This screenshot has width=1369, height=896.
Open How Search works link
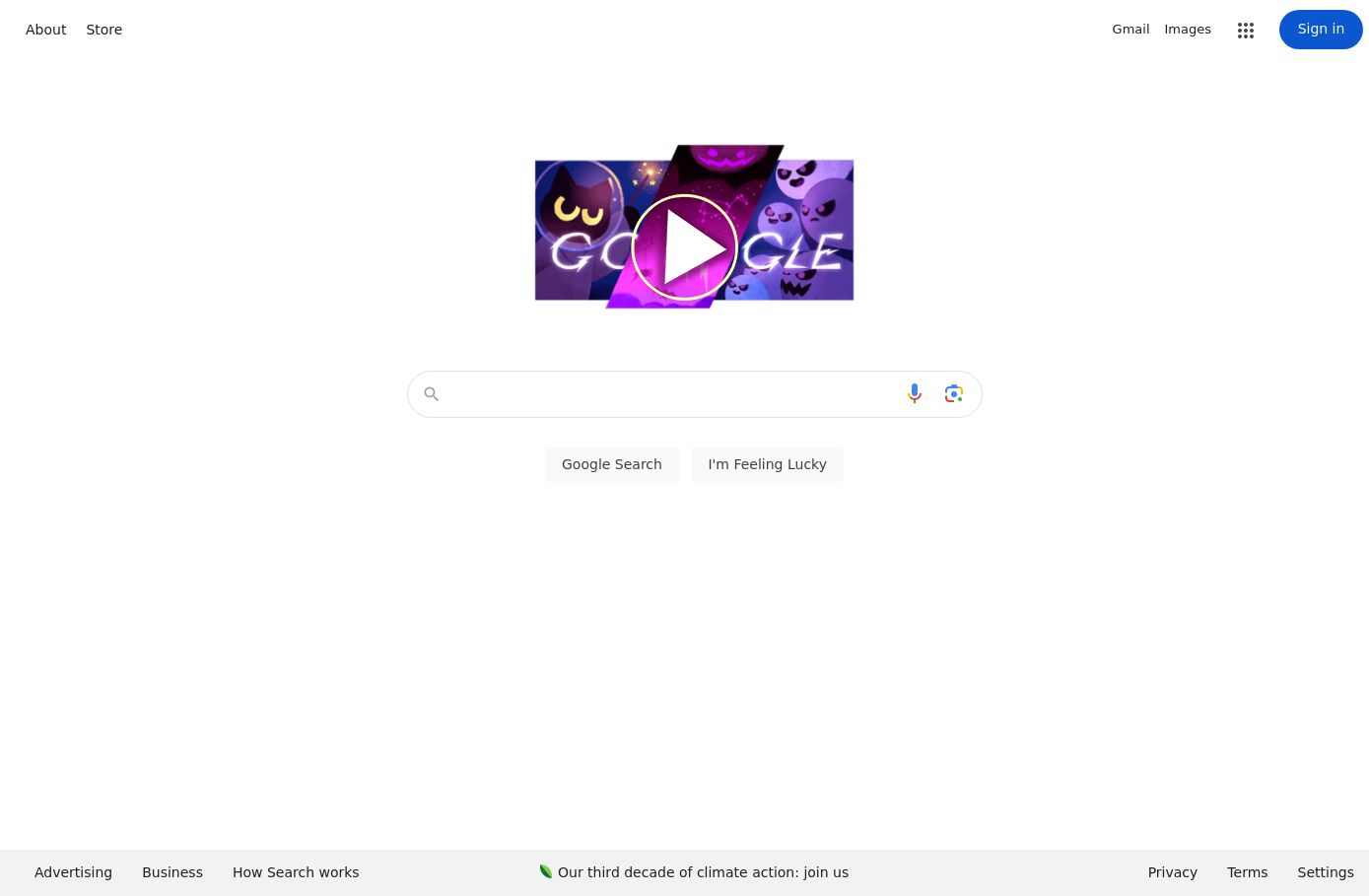pyautogui.click(x=296, y=872)
